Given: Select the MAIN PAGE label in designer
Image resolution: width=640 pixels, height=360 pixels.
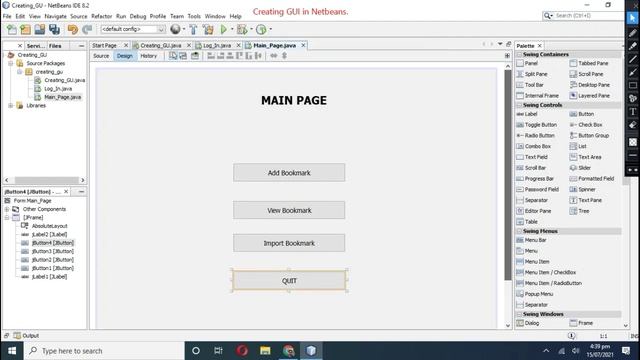Looking at the screenshot, I should 294,100.
